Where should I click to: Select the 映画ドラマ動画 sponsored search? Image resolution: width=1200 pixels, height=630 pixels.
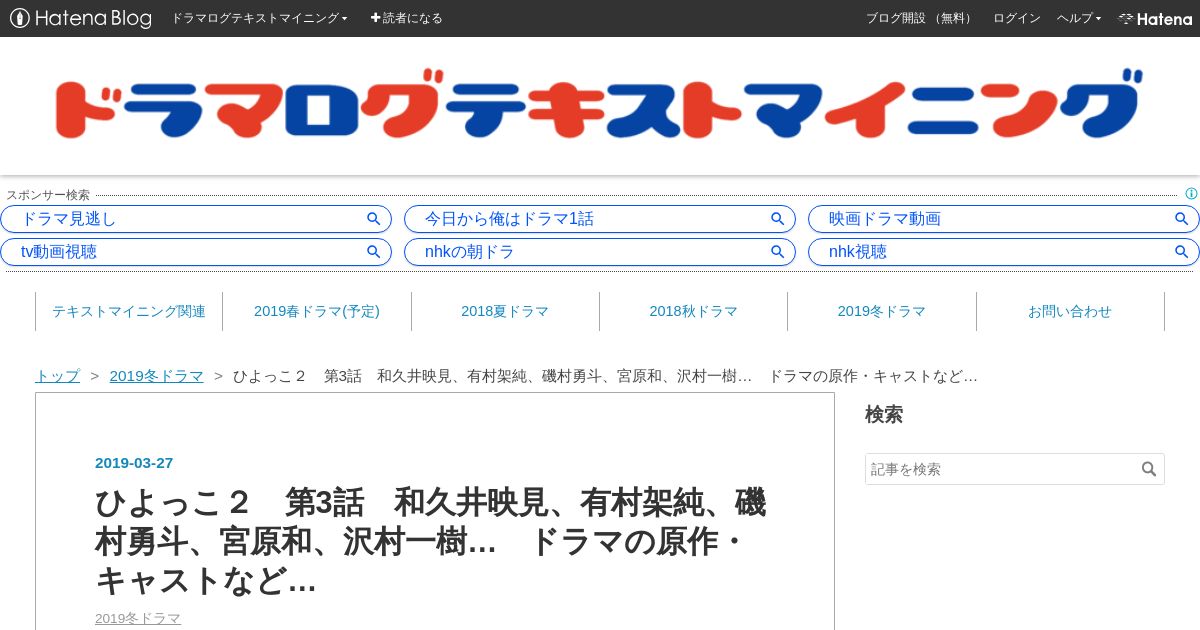click(x=1004, y=219)
